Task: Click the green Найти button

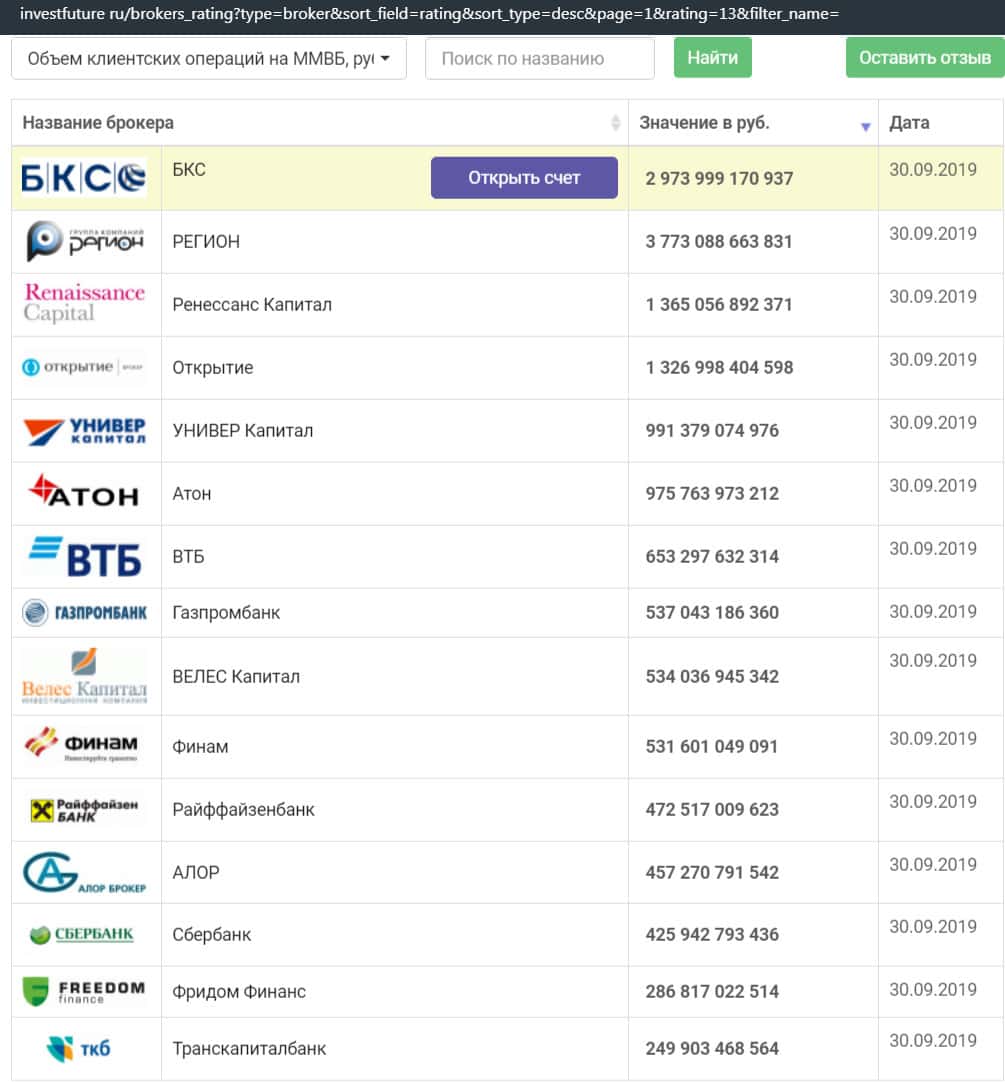Action: point(712,58)
